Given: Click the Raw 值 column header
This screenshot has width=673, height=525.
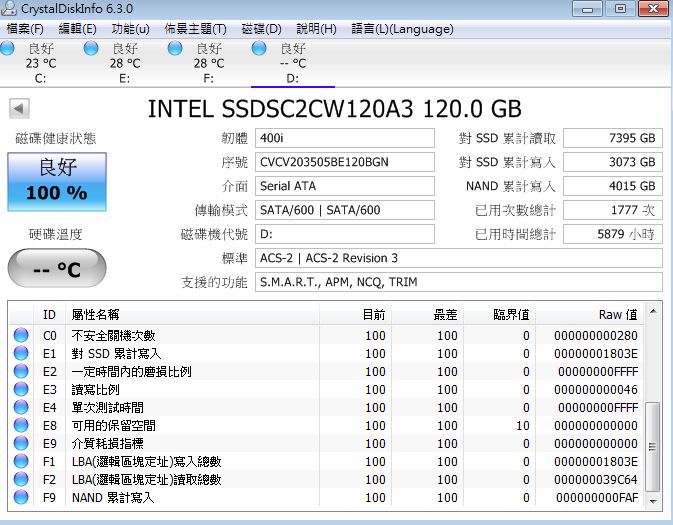Looking at the screenshot, I should pos(590,315).
